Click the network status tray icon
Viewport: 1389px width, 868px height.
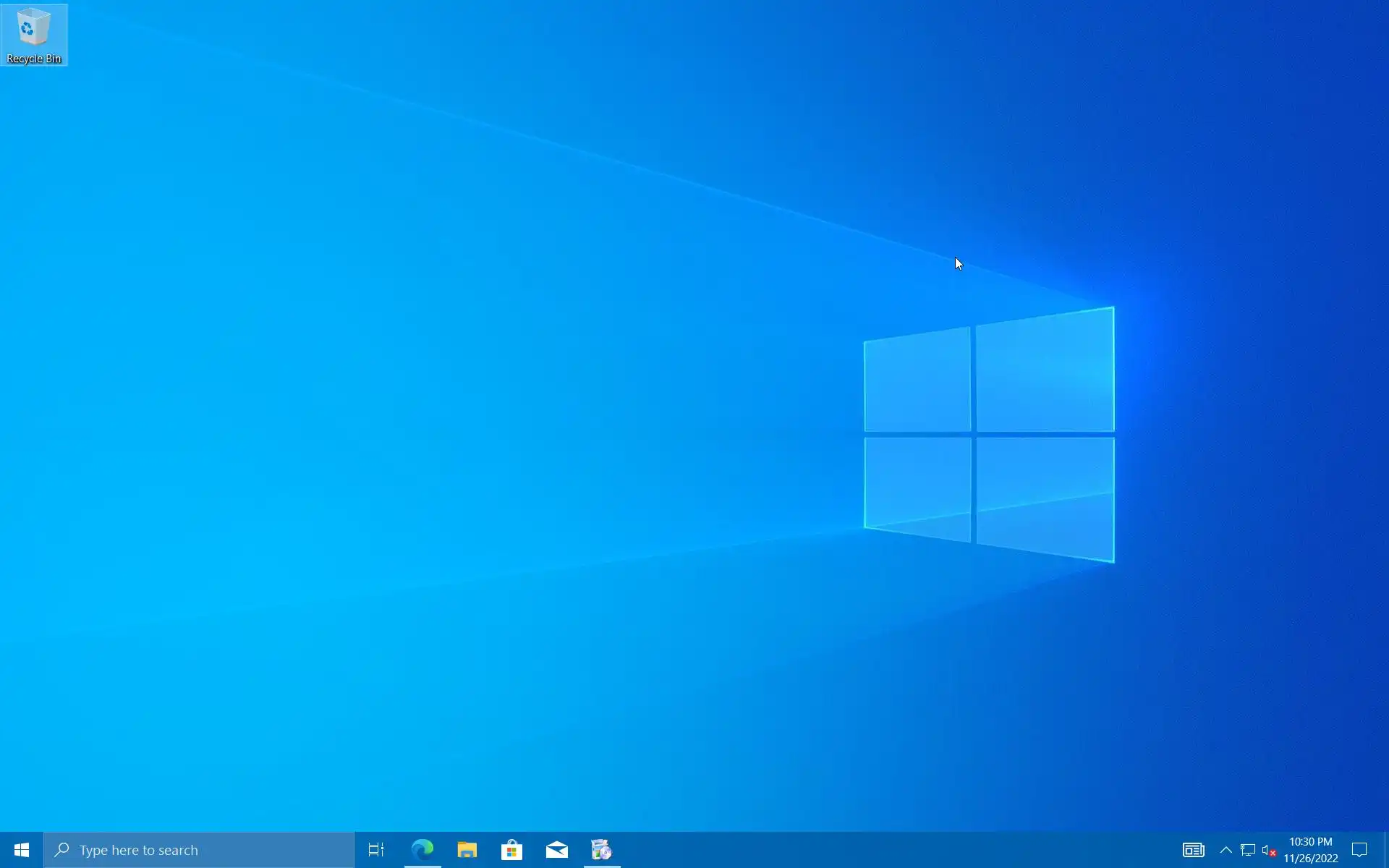(x=1248, y=850)
